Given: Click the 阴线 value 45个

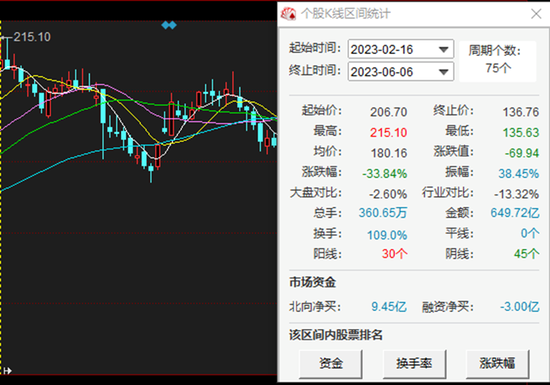Looking at the screenshot, I should (526, 254).
